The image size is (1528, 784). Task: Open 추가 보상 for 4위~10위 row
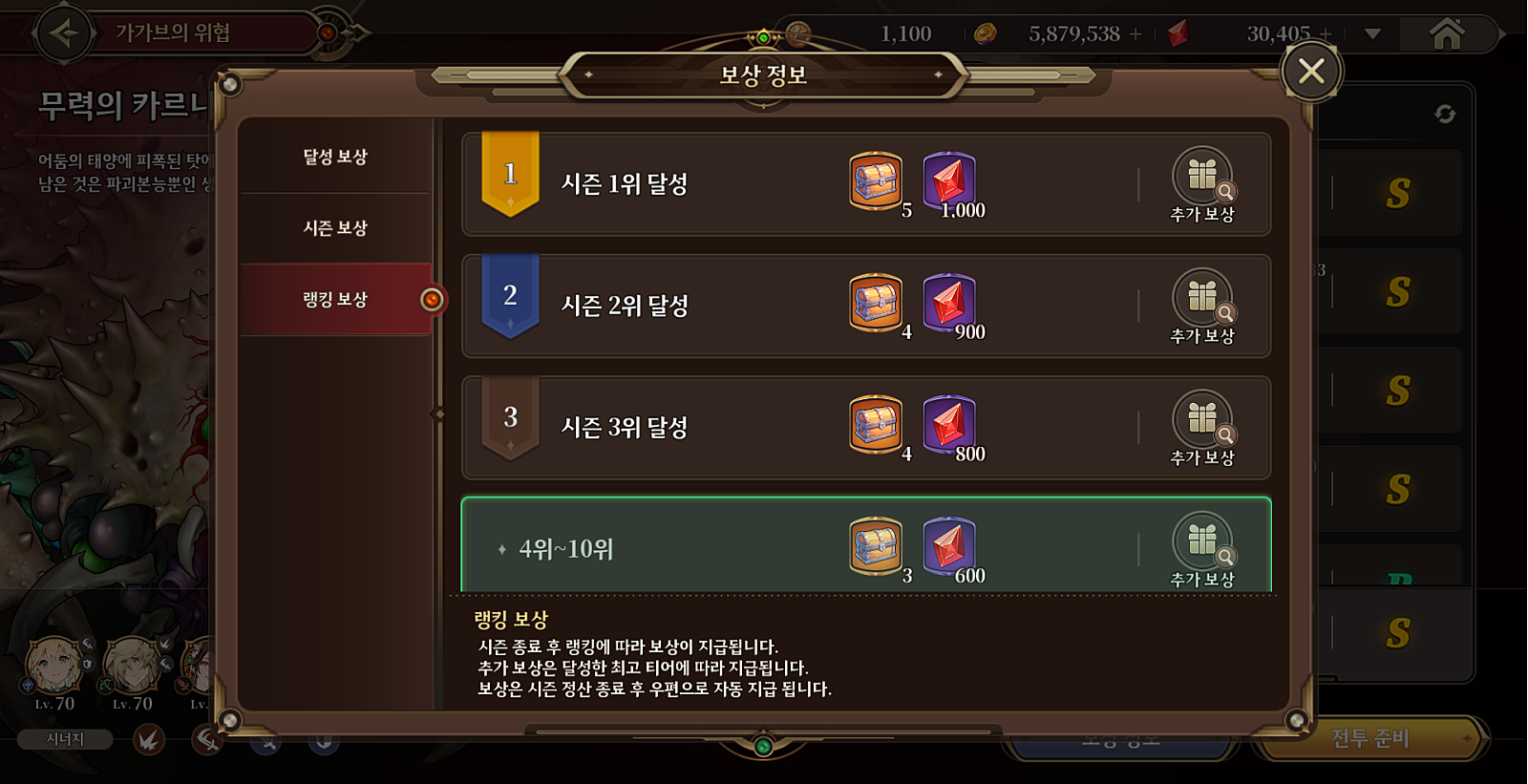[1202, 550]
